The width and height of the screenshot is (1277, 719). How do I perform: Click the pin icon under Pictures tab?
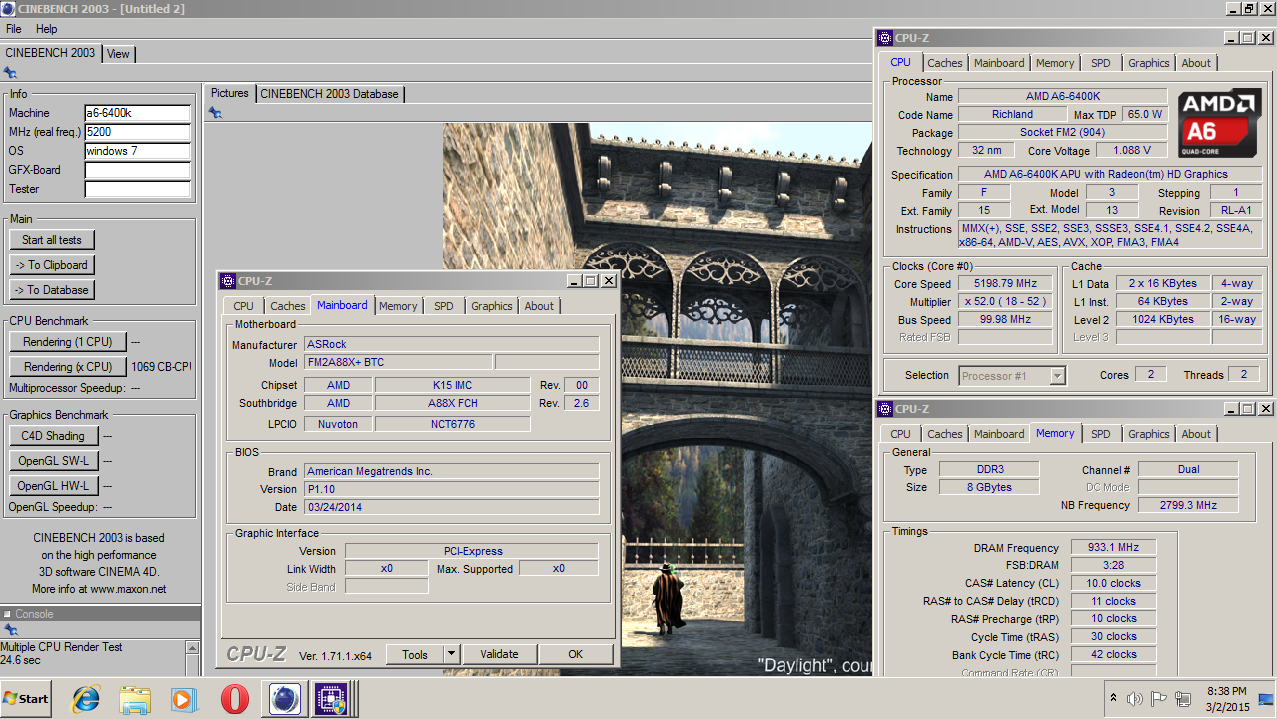tap(215, 113)
